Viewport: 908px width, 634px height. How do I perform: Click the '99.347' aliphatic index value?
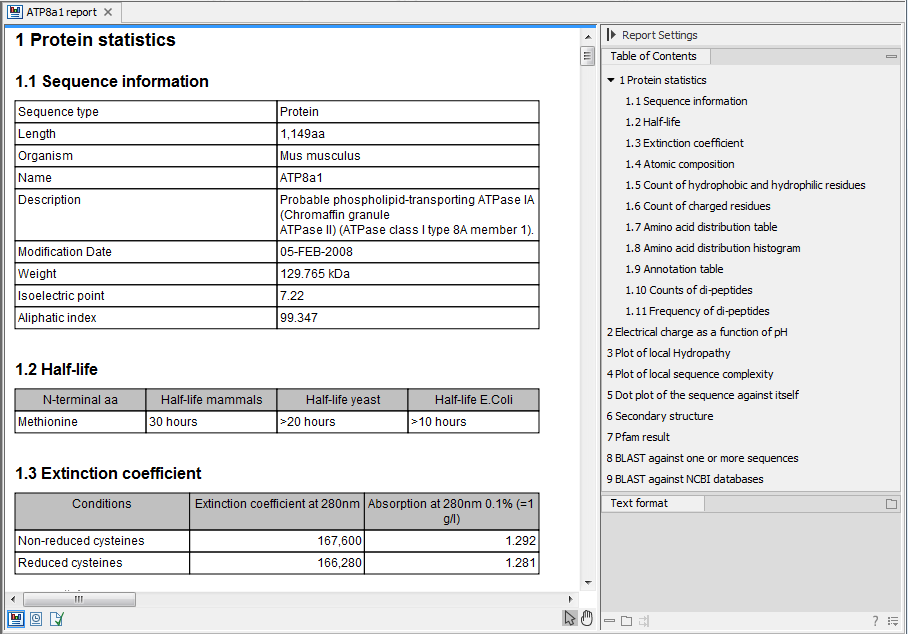click(299, 318)
